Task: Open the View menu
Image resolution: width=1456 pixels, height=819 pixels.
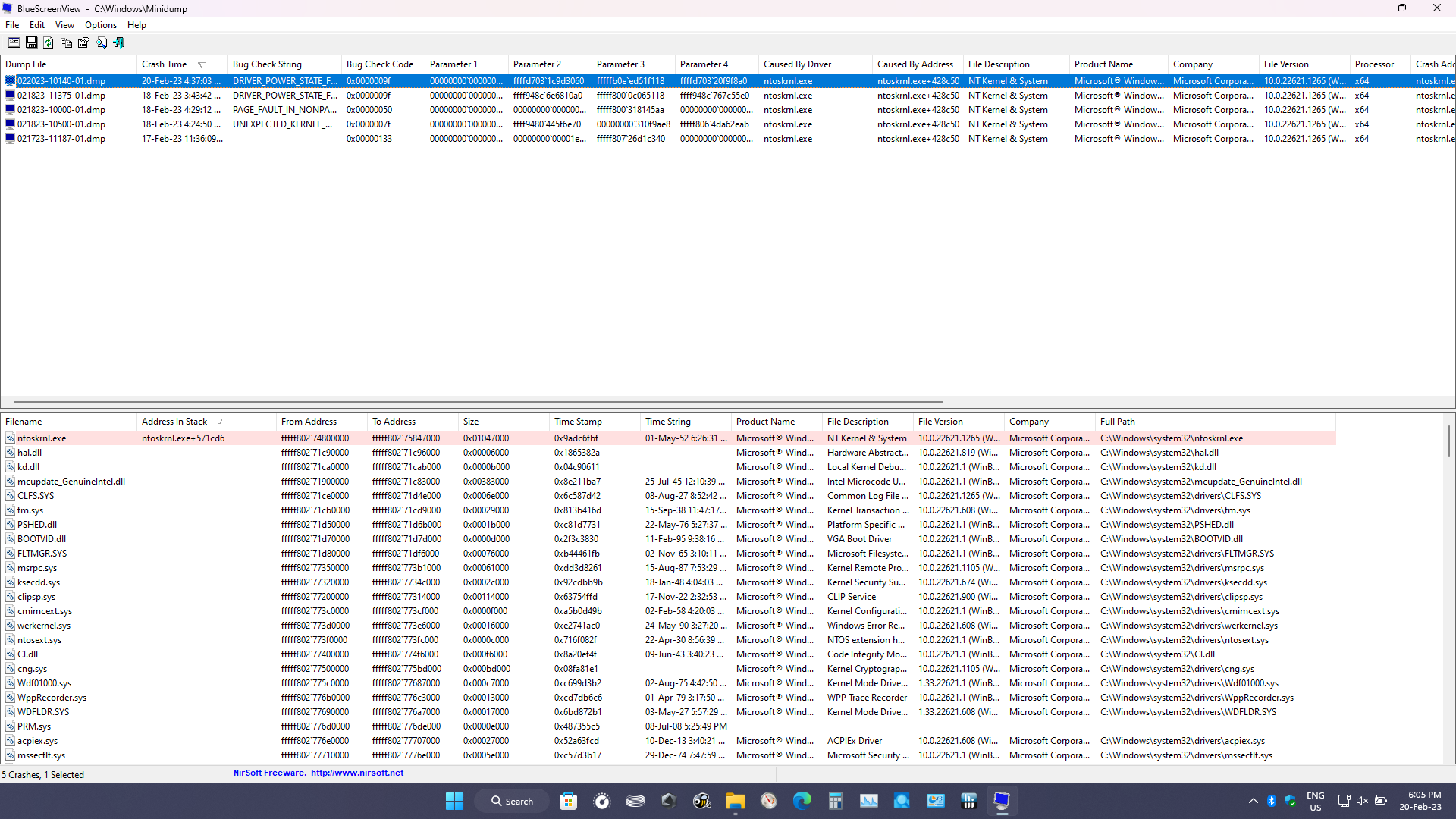Action: point(64,25)
